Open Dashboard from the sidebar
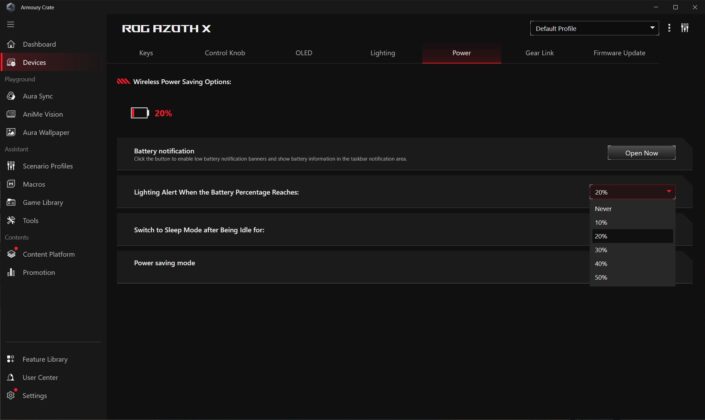 point(39,44)
